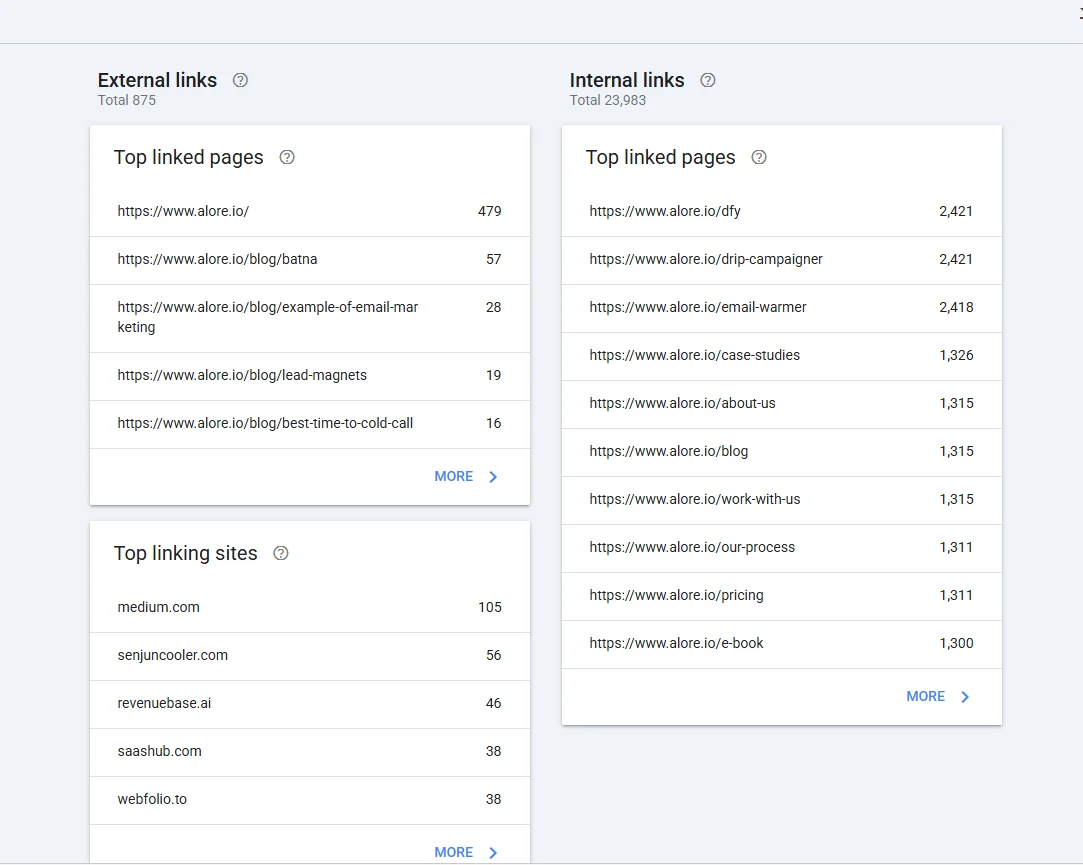Open the example-of-email-marketing blog row
This screenshot has height=865, width=1083.
310,319
